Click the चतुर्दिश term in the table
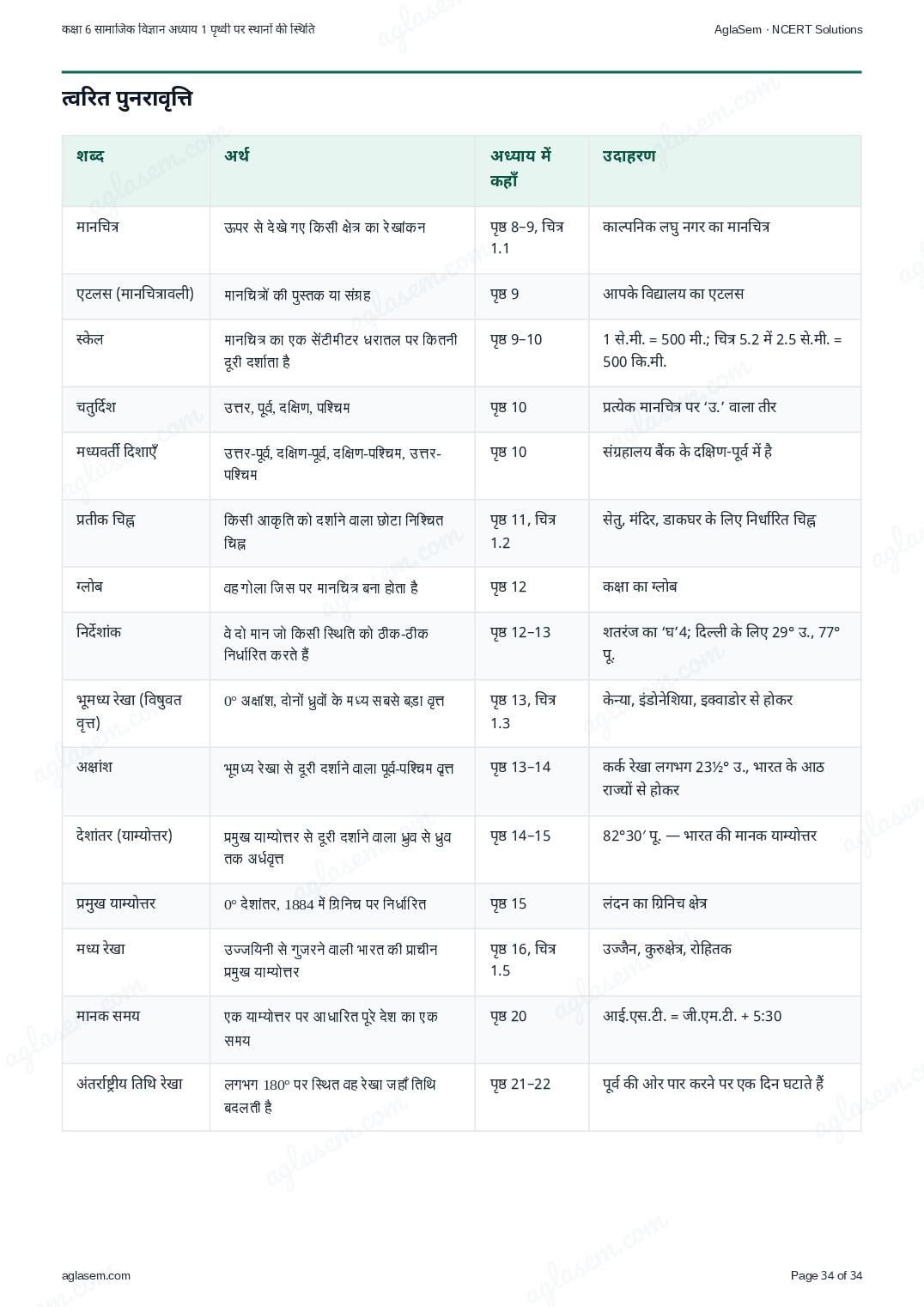The width and height of the screenshot is (924, 1307). point(96,407)
